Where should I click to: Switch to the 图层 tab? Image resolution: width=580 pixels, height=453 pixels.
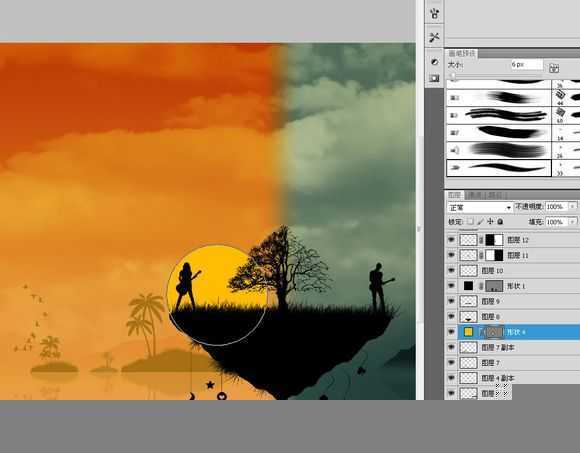point(455,195)
